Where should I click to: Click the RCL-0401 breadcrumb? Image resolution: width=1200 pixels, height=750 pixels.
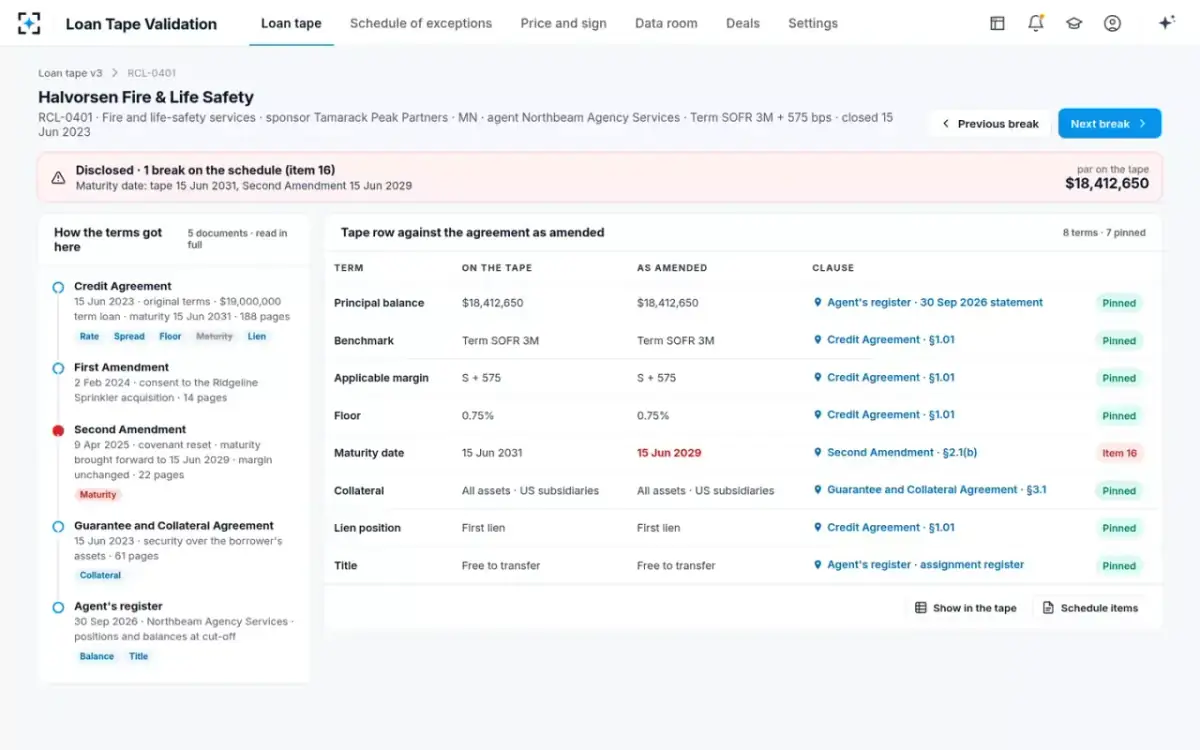click(x=152, y=73)
